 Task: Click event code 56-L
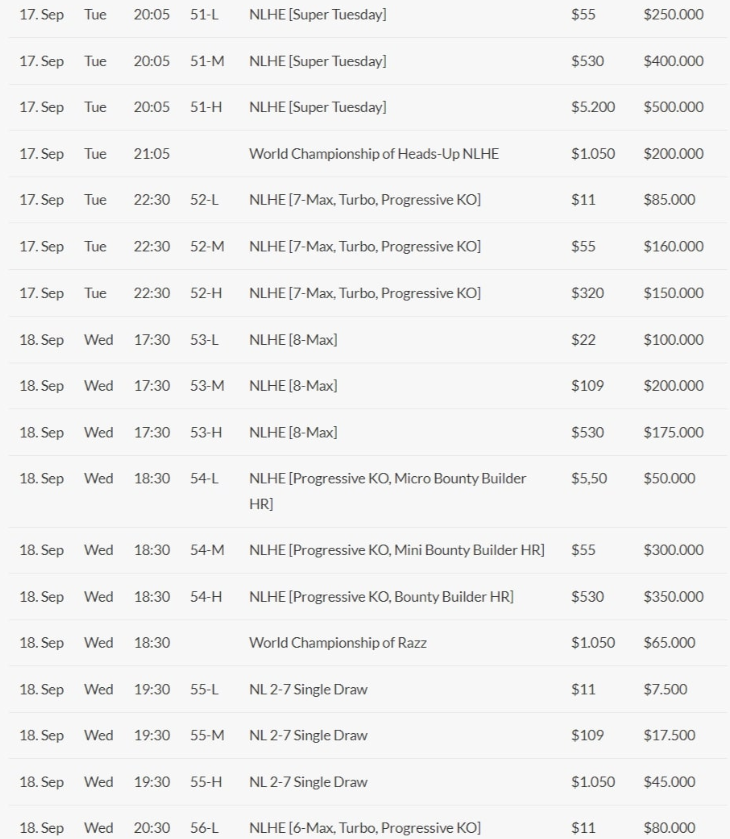[204, 828]
